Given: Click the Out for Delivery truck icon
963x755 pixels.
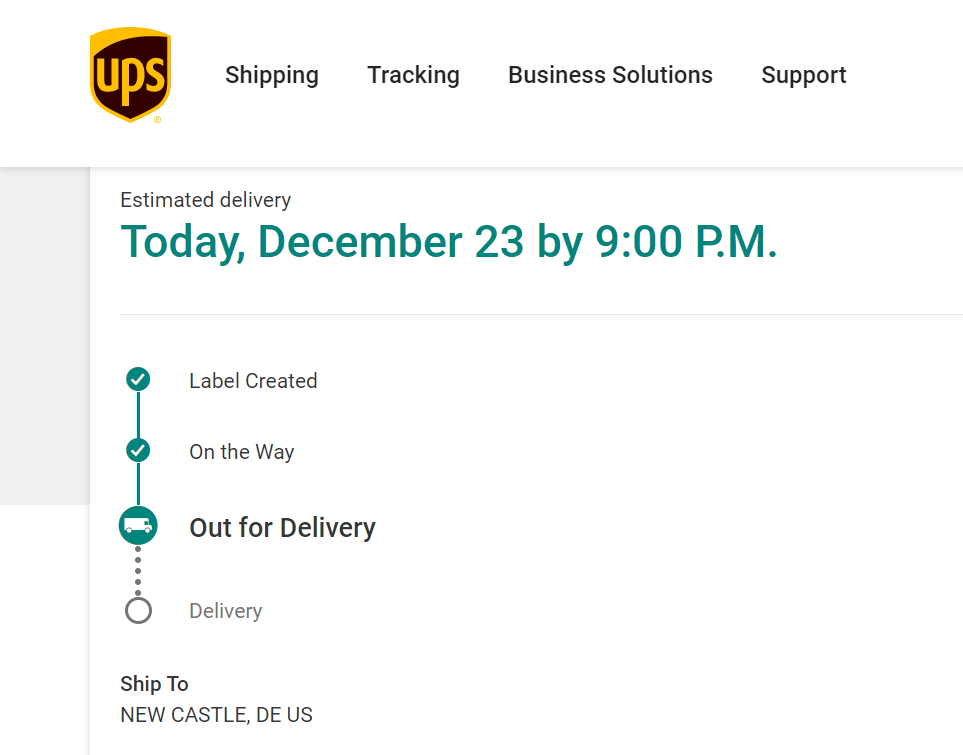Looking at the screenshot, I should click(138, 526).
